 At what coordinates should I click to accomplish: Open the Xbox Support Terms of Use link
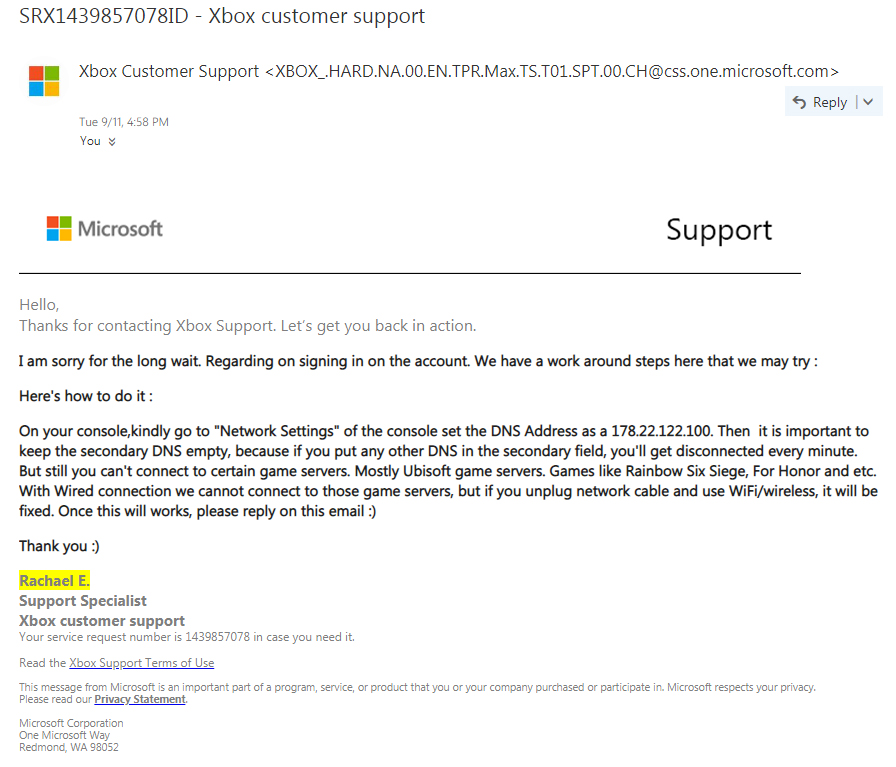click(x=141, y=663)
